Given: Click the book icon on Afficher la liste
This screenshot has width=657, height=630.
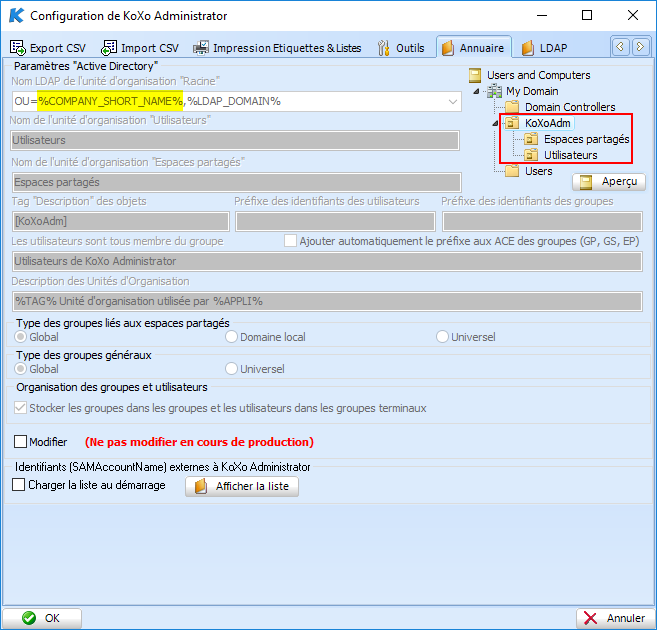Looking at the screenshot, I should click(201, 486).
